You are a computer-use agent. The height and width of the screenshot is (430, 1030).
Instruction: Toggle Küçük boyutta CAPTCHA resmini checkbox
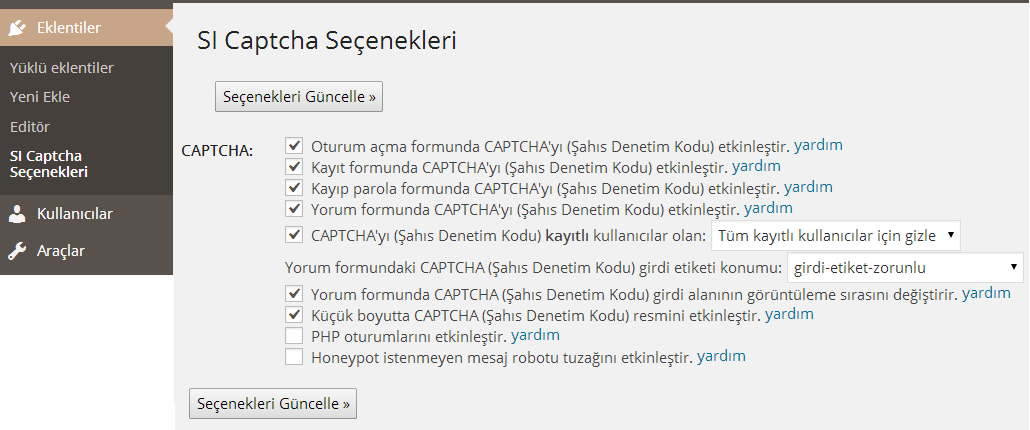tap(294, 315)
